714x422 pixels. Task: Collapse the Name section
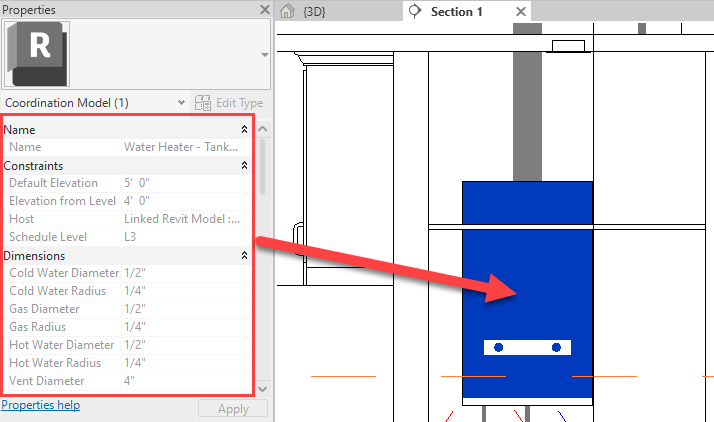tap(245, 130)
